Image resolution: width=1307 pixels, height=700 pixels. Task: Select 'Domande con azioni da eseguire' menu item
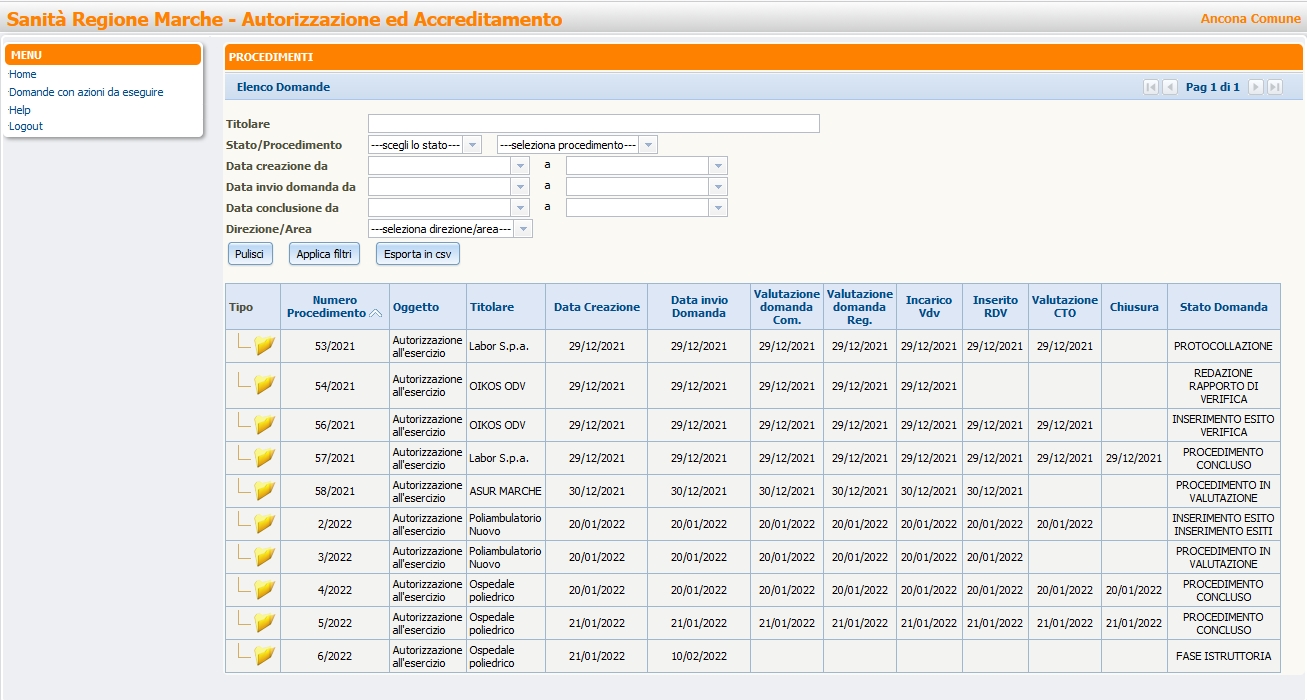point(86,92)
